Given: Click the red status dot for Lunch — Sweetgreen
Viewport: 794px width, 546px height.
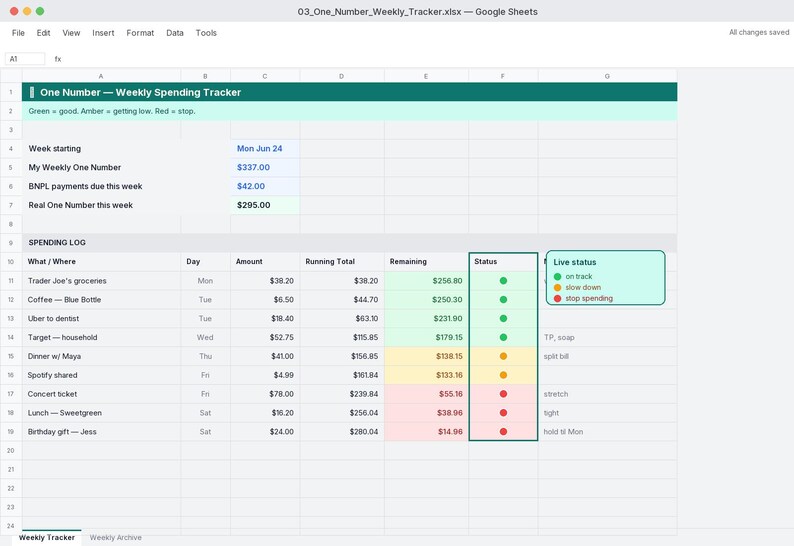Looking at the screenshot, I should [503, 413].
